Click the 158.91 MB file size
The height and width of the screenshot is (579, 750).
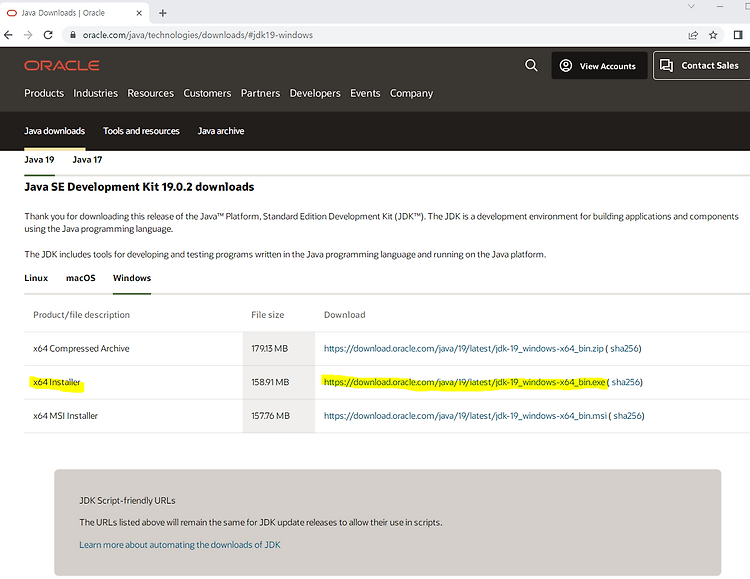(270, 382)
